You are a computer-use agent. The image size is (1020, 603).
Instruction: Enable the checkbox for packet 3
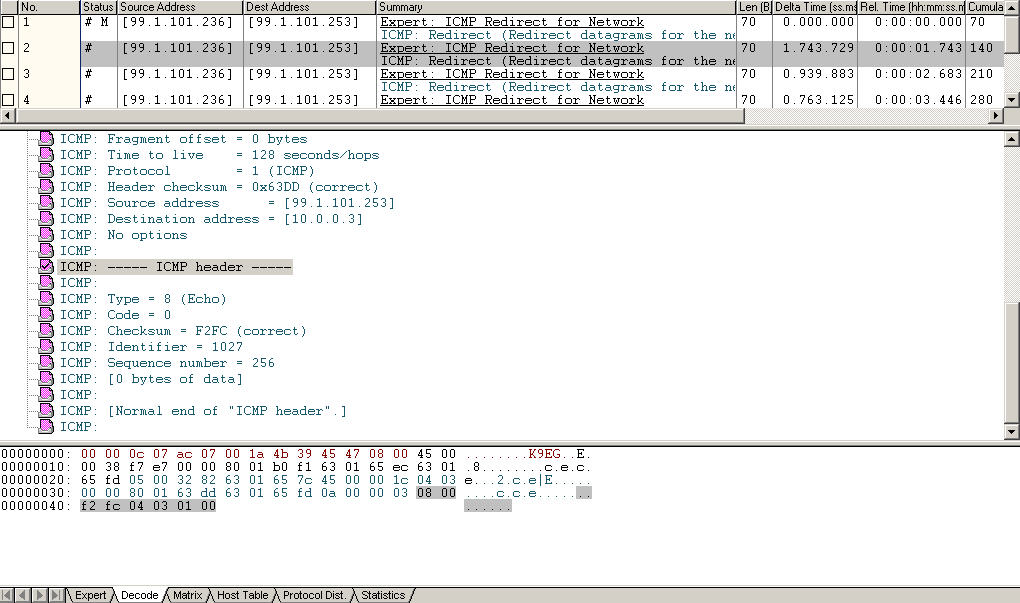(x=8, y=73)
